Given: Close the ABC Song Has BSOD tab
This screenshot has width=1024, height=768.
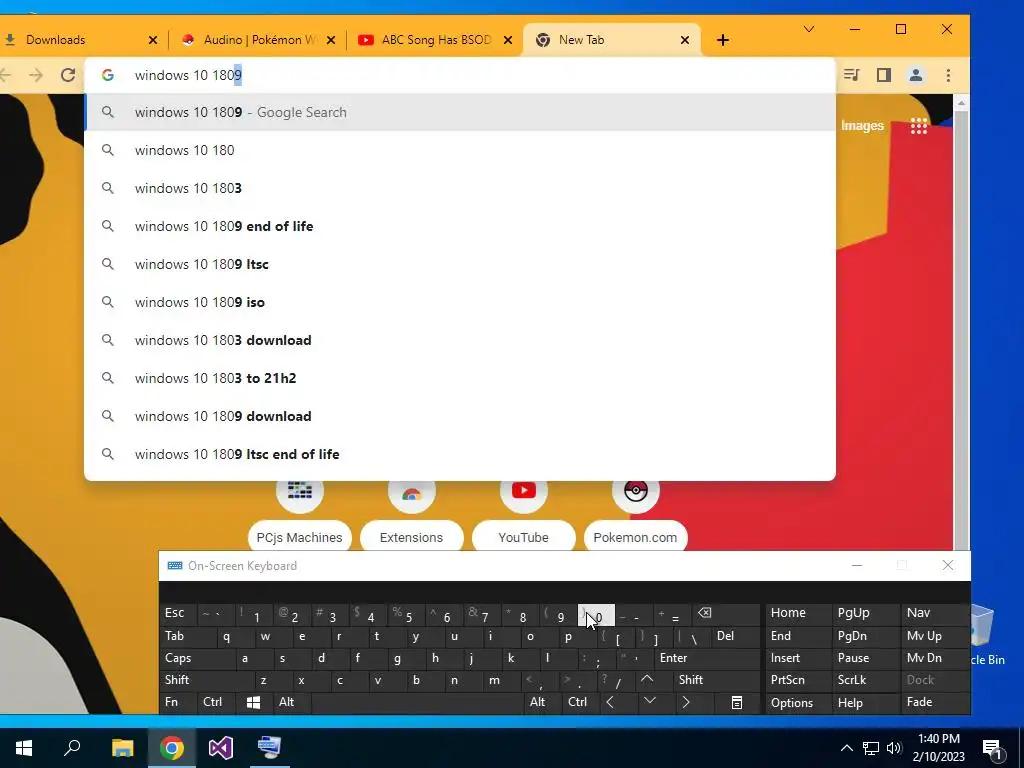Looking at the screenshot, I should 508,40.
